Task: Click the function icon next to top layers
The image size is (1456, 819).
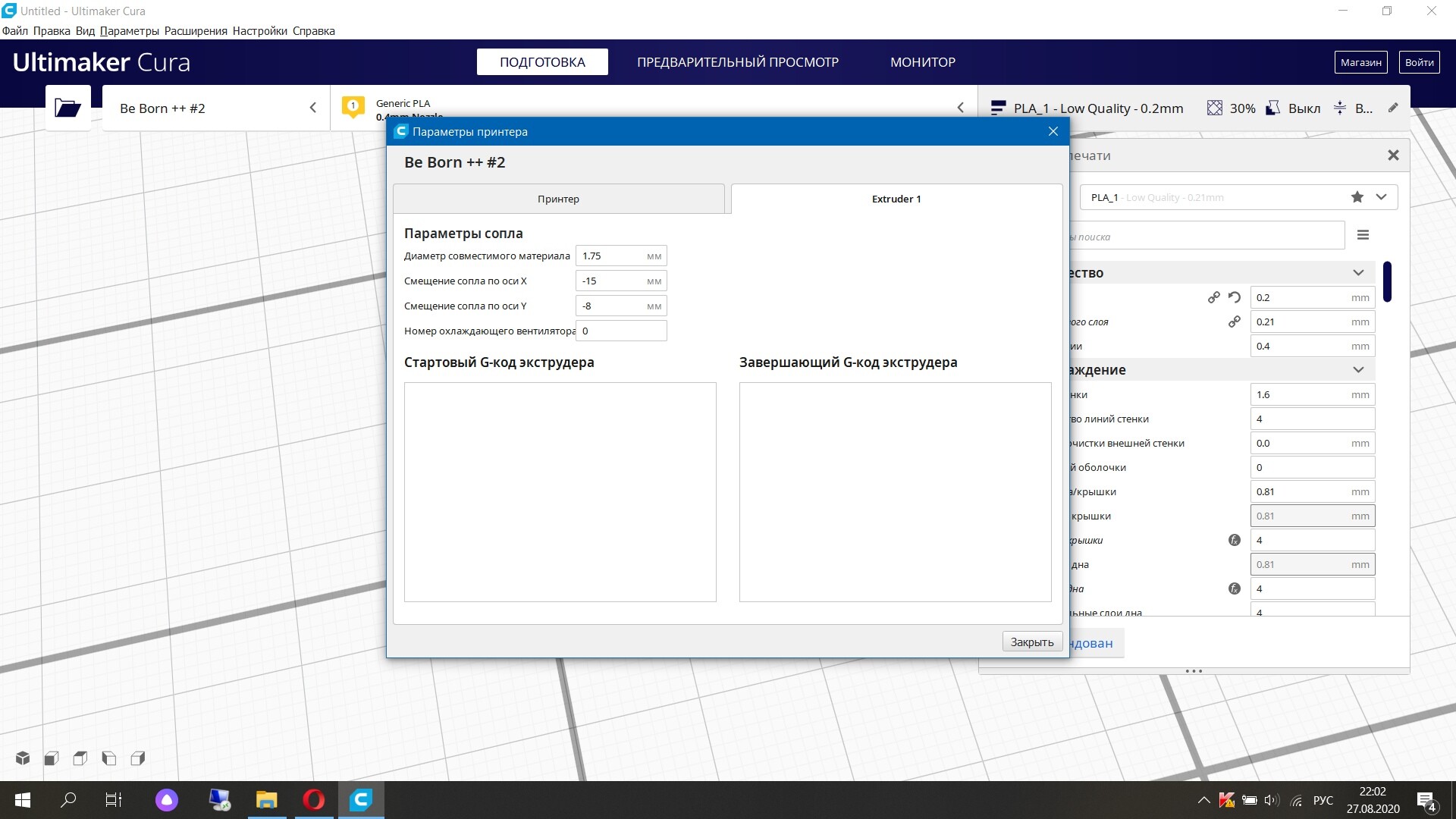Action: click(1235, 540)
